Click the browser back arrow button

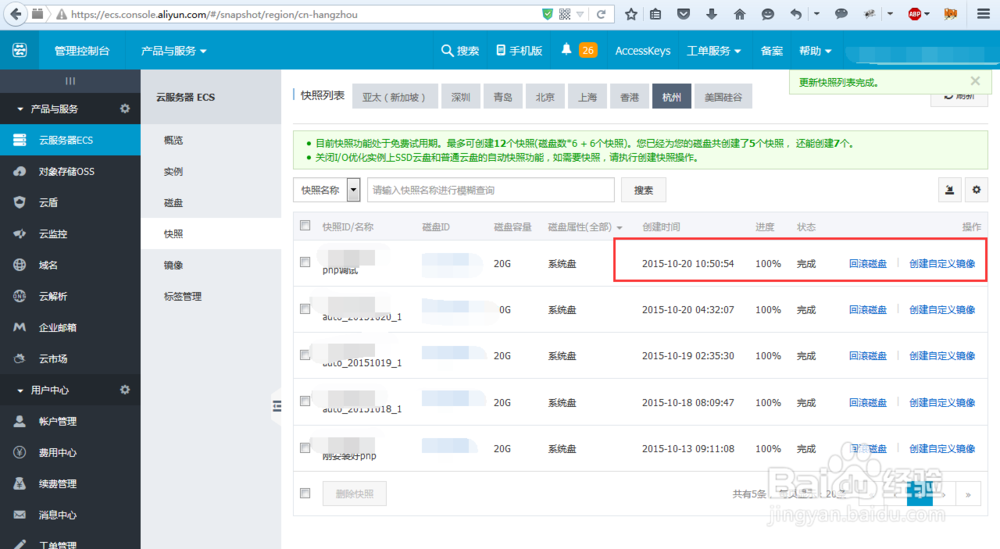[16, 14]
